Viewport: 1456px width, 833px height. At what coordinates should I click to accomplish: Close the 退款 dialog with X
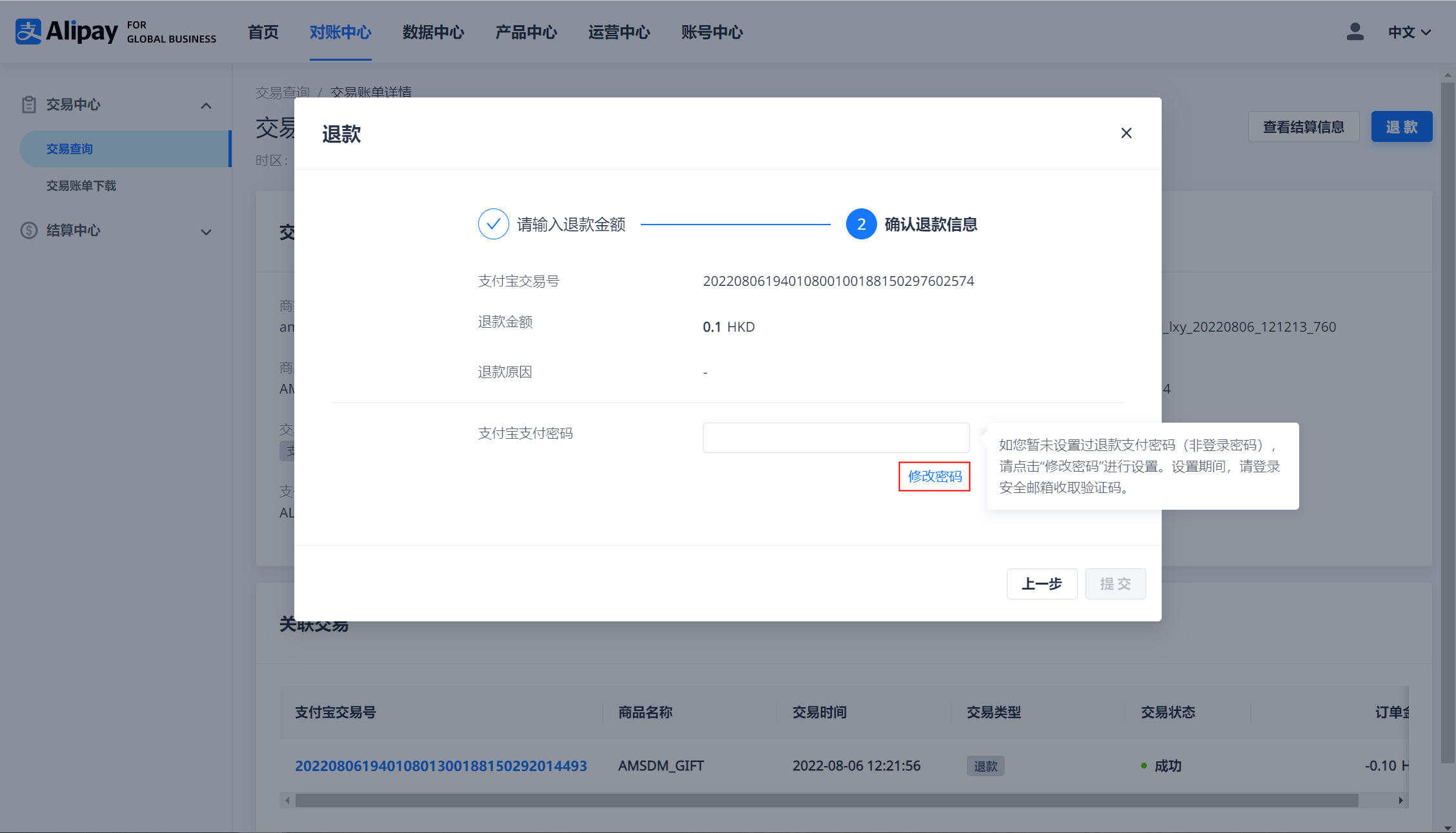click(1126, 133)
